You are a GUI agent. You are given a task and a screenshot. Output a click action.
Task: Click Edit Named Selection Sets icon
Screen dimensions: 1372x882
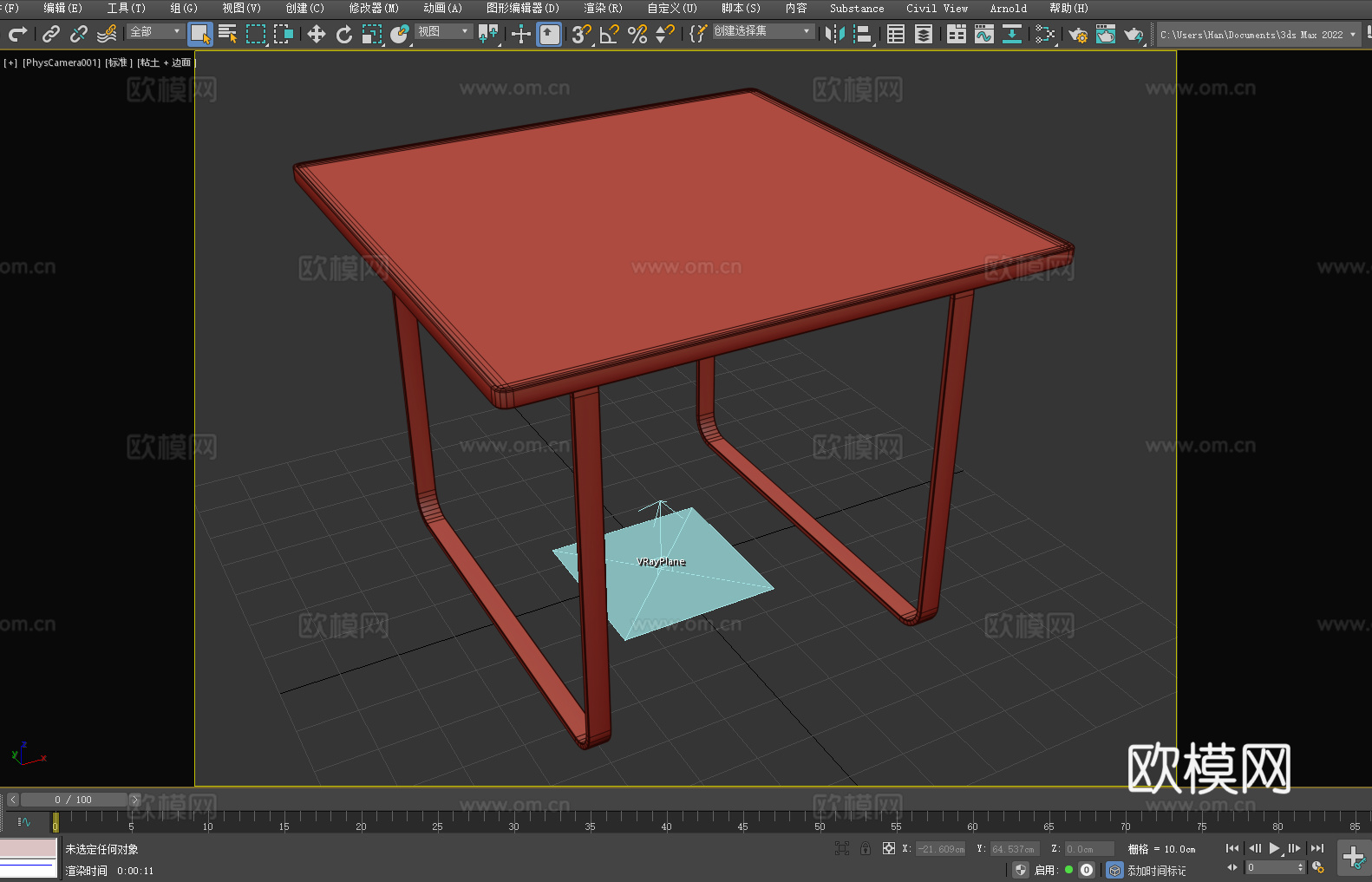tap(698, 34)
